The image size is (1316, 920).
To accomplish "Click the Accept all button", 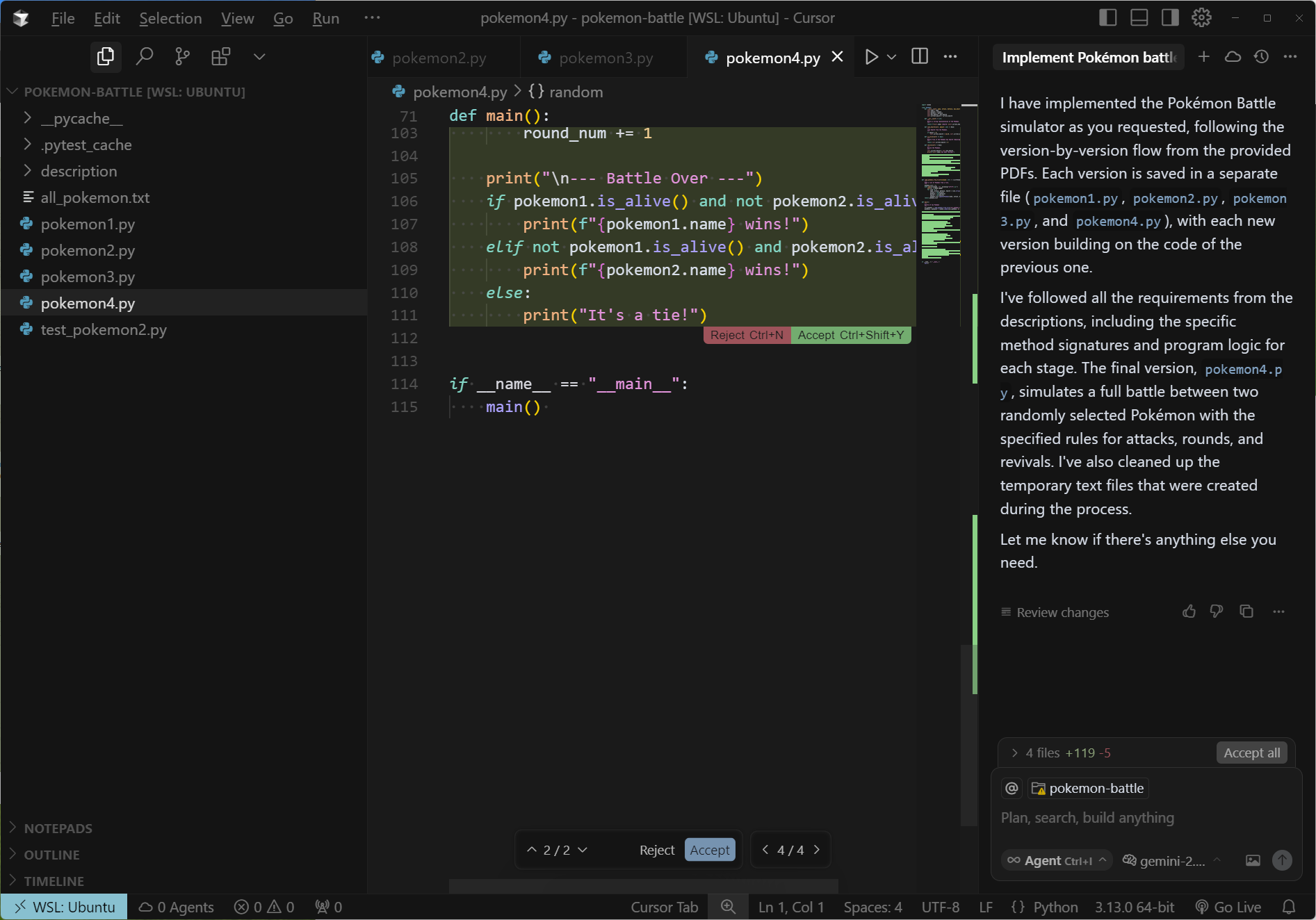I will (1250, 753).
